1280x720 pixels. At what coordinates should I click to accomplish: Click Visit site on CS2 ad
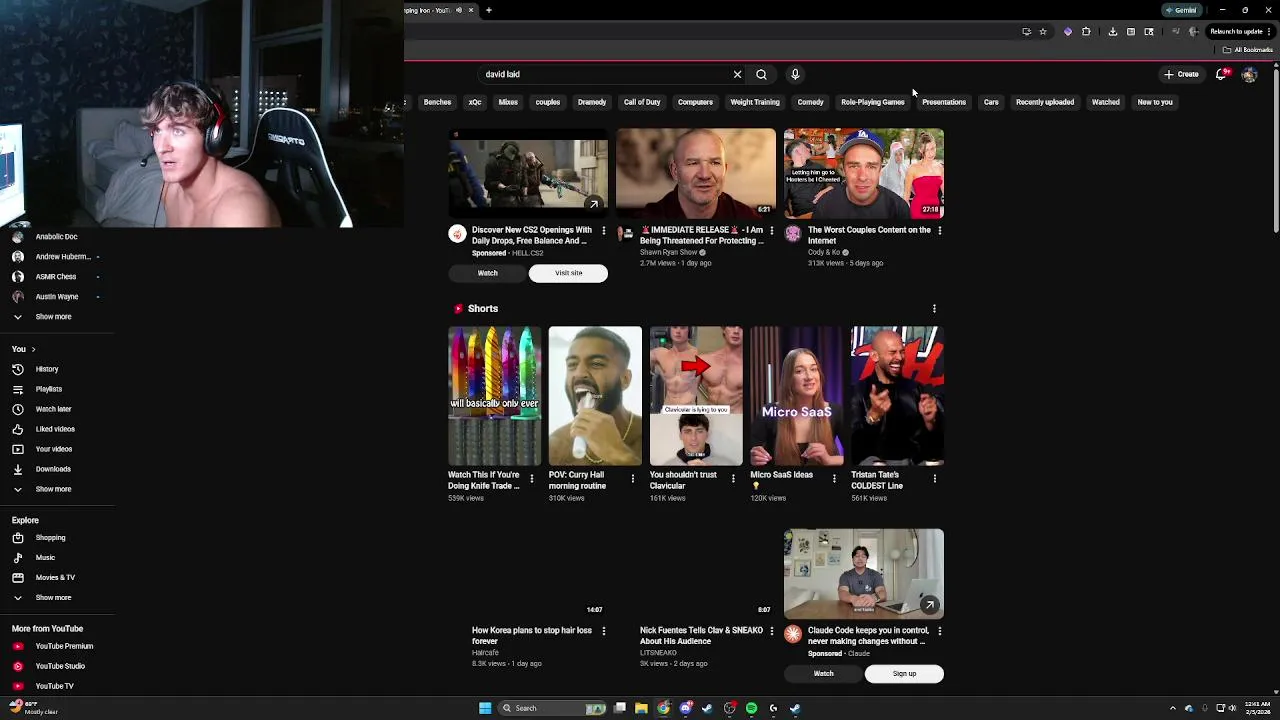[x=568, y=273]
